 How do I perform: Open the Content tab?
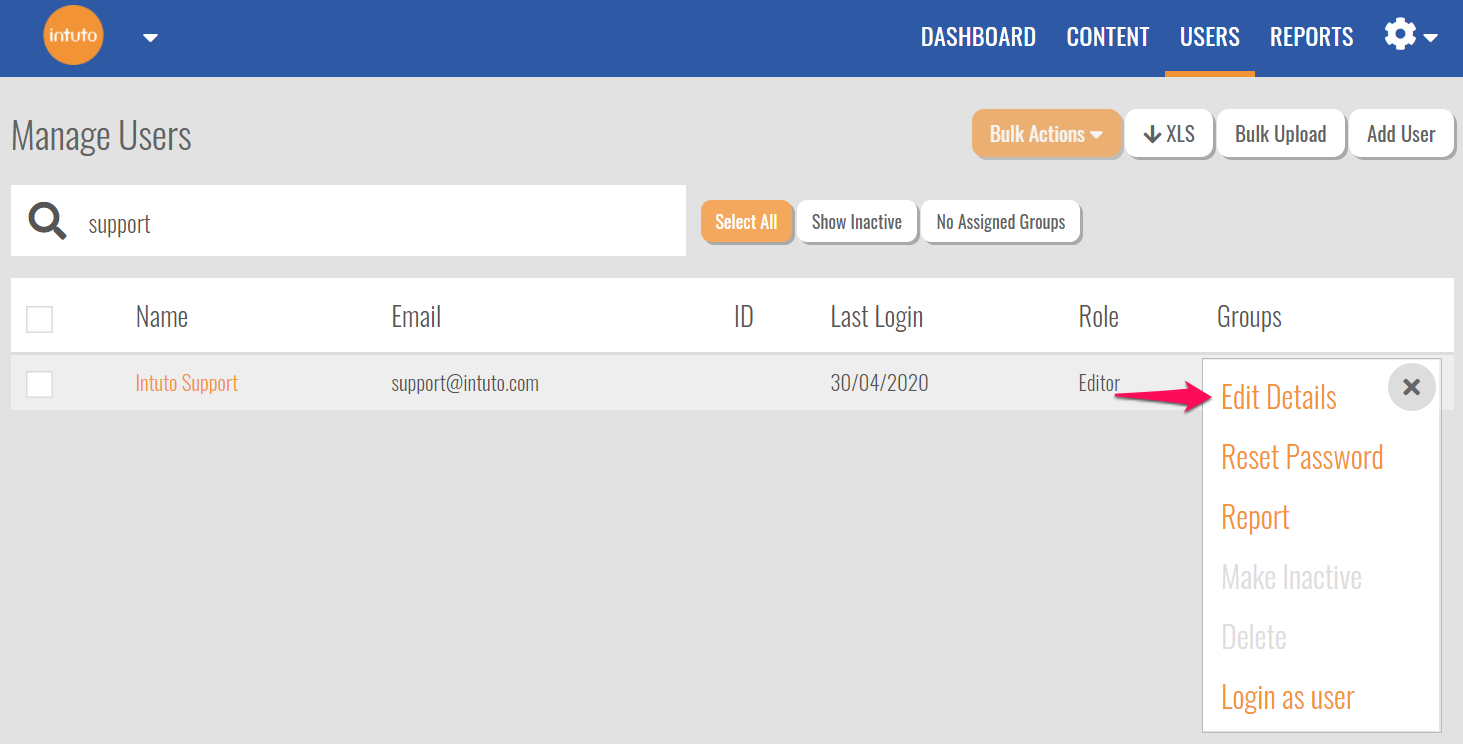[x=1107, y=37]
